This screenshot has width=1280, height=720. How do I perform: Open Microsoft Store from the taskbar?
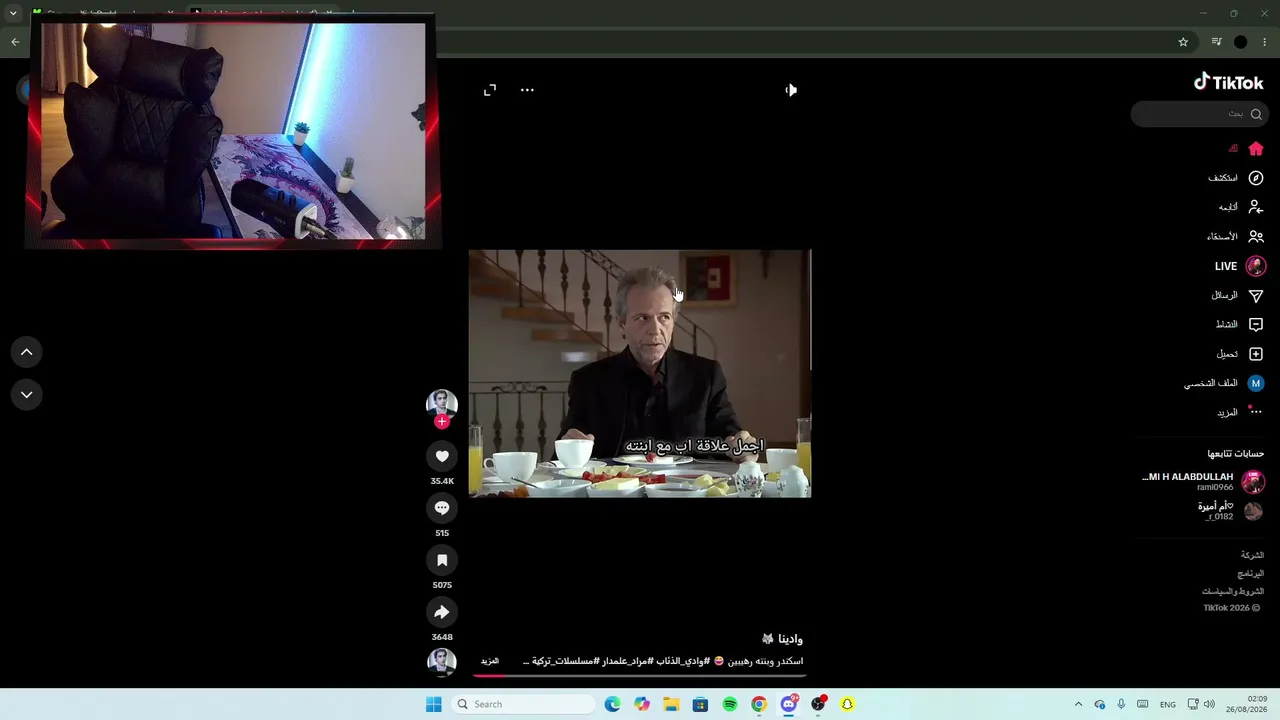(700, 704)
